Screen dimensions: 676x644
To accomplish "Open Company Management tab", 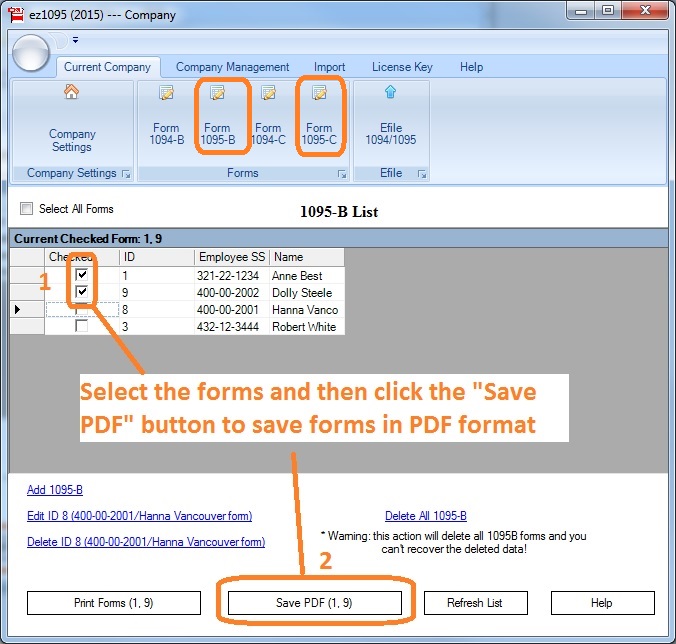I will (x=232, y=67).
